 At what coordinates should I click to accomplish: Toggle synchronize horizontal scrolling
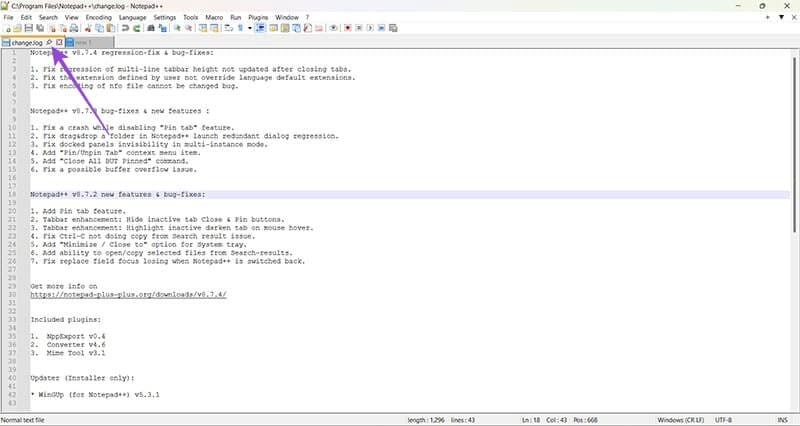(x=214, y=28)
